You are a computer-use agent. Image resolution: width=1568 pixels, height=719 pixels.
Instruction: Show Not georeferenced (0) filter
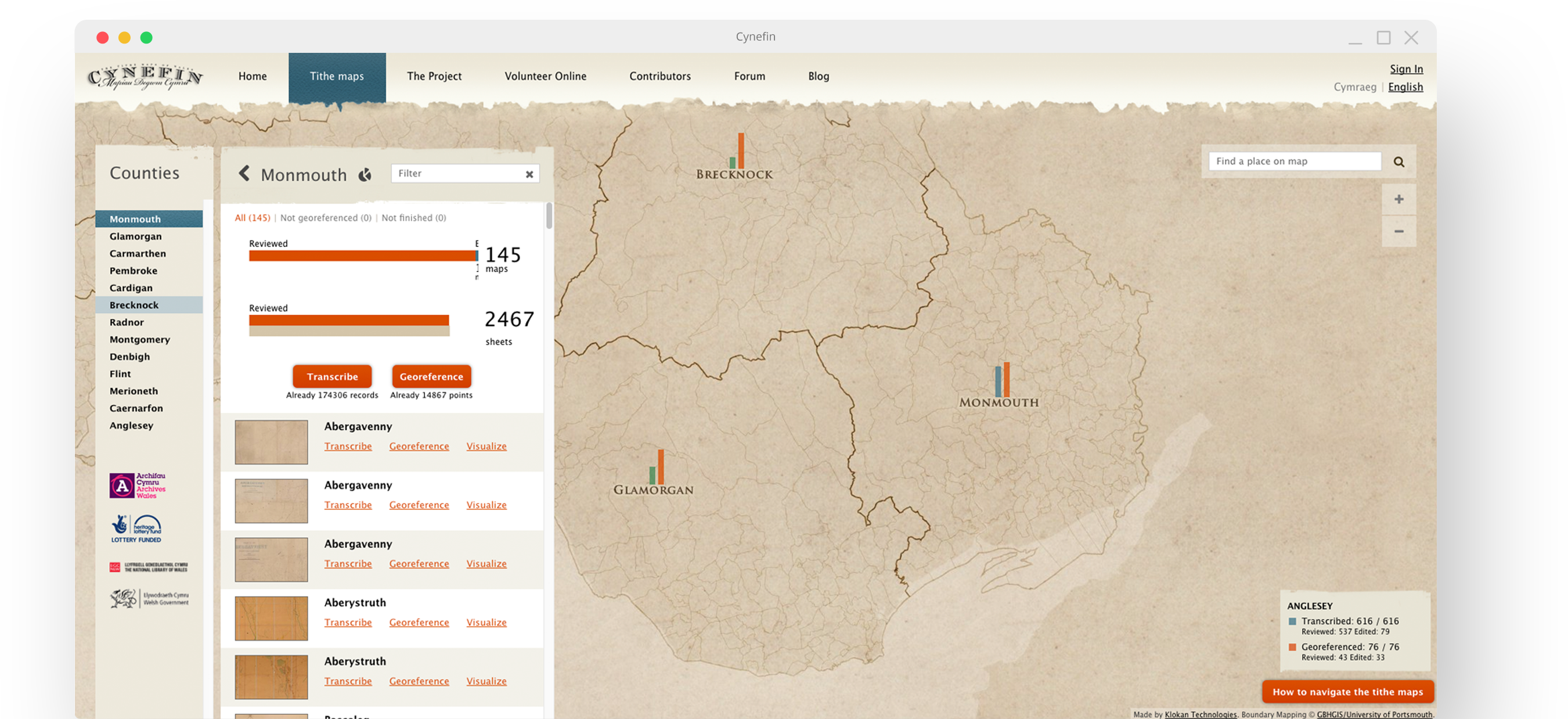click(326, 218)
